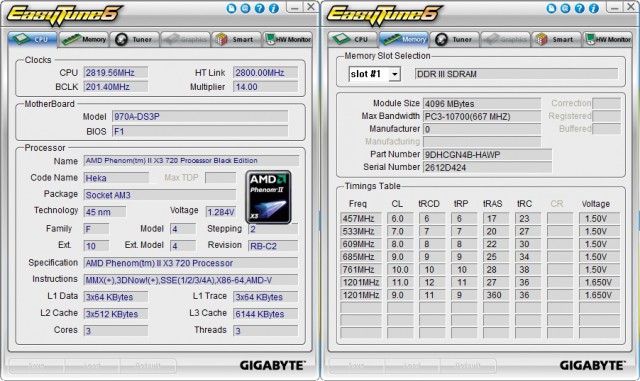Screen dimensions: 640x381
Task: Click the CPU clock value 2819.56MHz
Action: pos(116,73)
